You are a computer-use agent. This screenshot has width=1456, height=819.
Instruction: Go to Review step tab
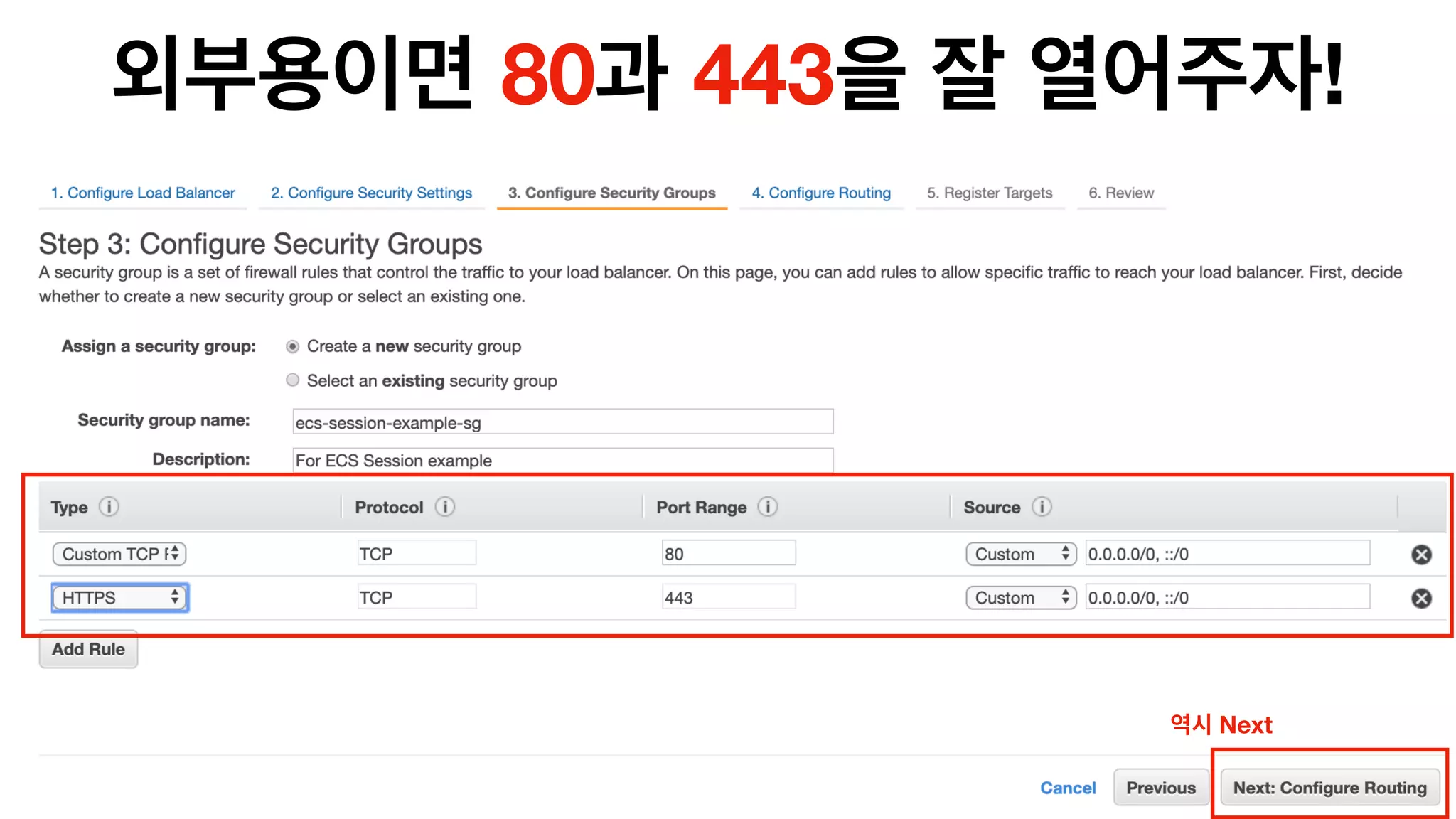pyautogui.click(x=1121, y=193)
